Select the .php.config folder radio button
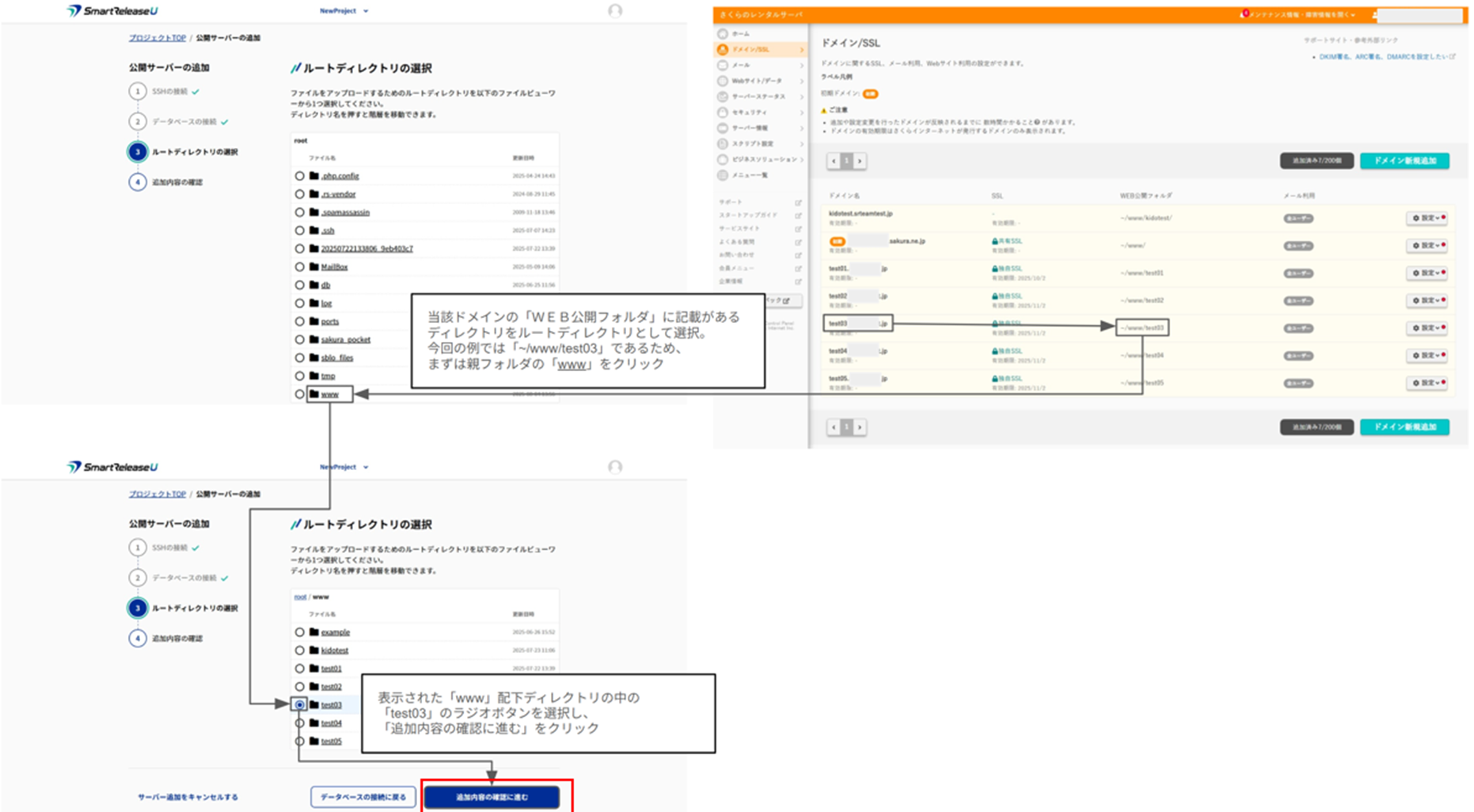 tap(299, 176)
